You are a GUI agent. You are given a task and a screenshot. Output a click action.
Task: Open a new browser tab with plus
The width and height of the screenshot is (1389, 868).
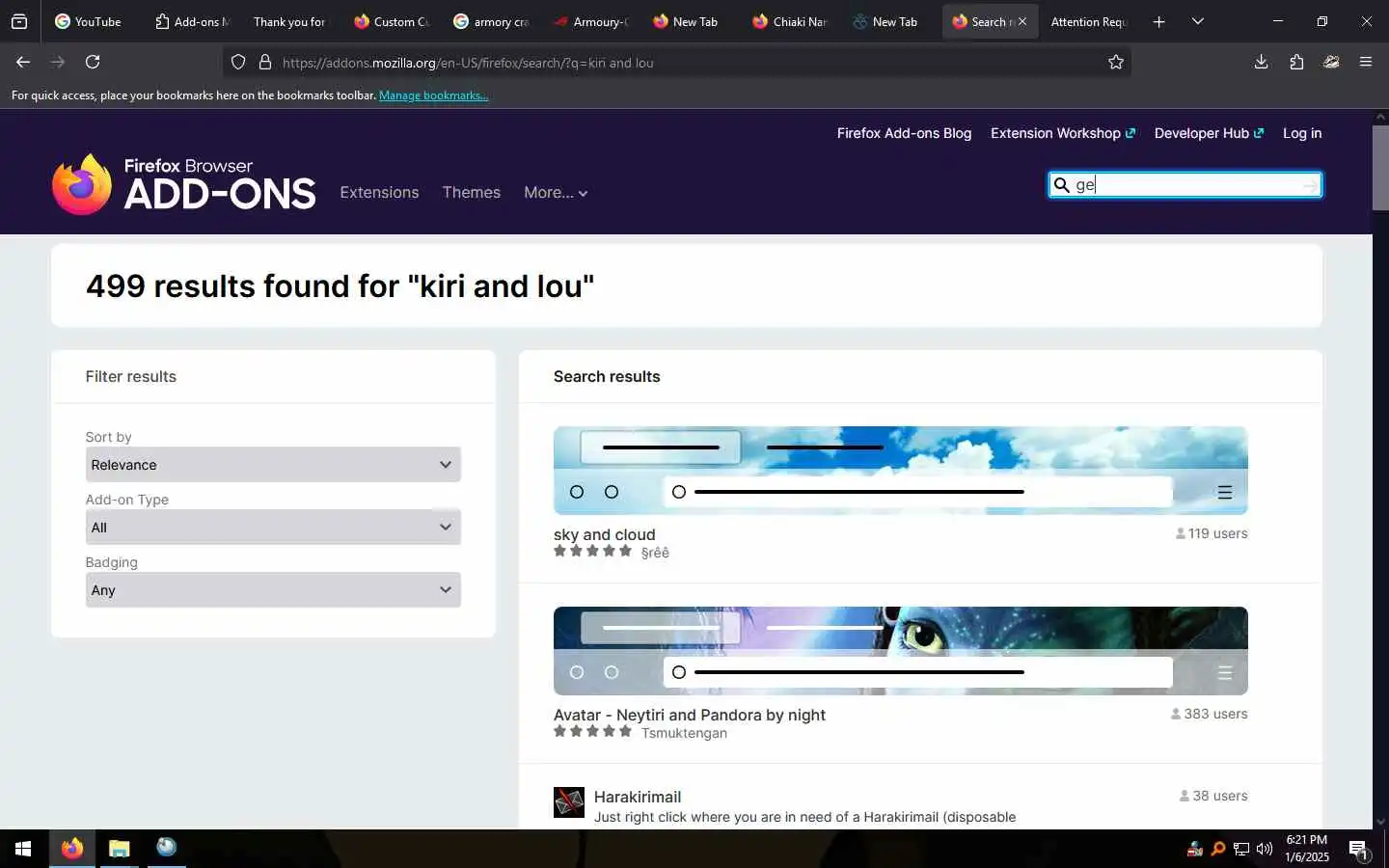pos(1159,21)
